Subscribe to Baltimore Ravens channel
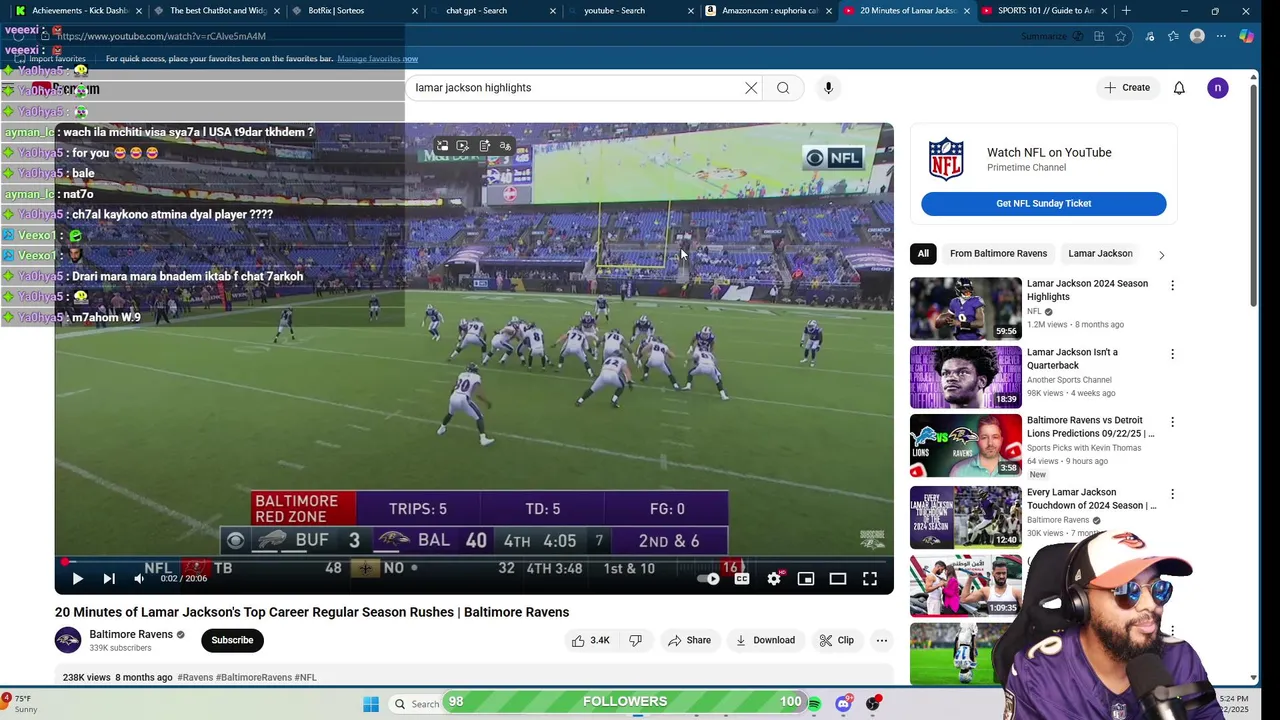This screenshot has height=720, width=1280. coord(232,640)
